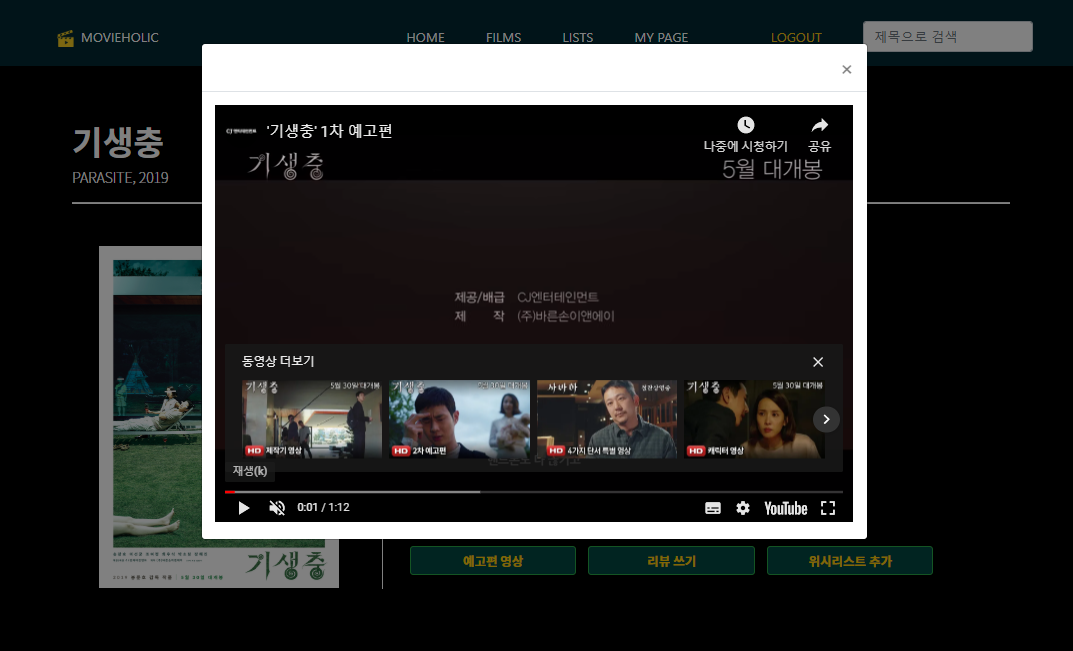Open the YouTube player settings gear

coord(743,508)
